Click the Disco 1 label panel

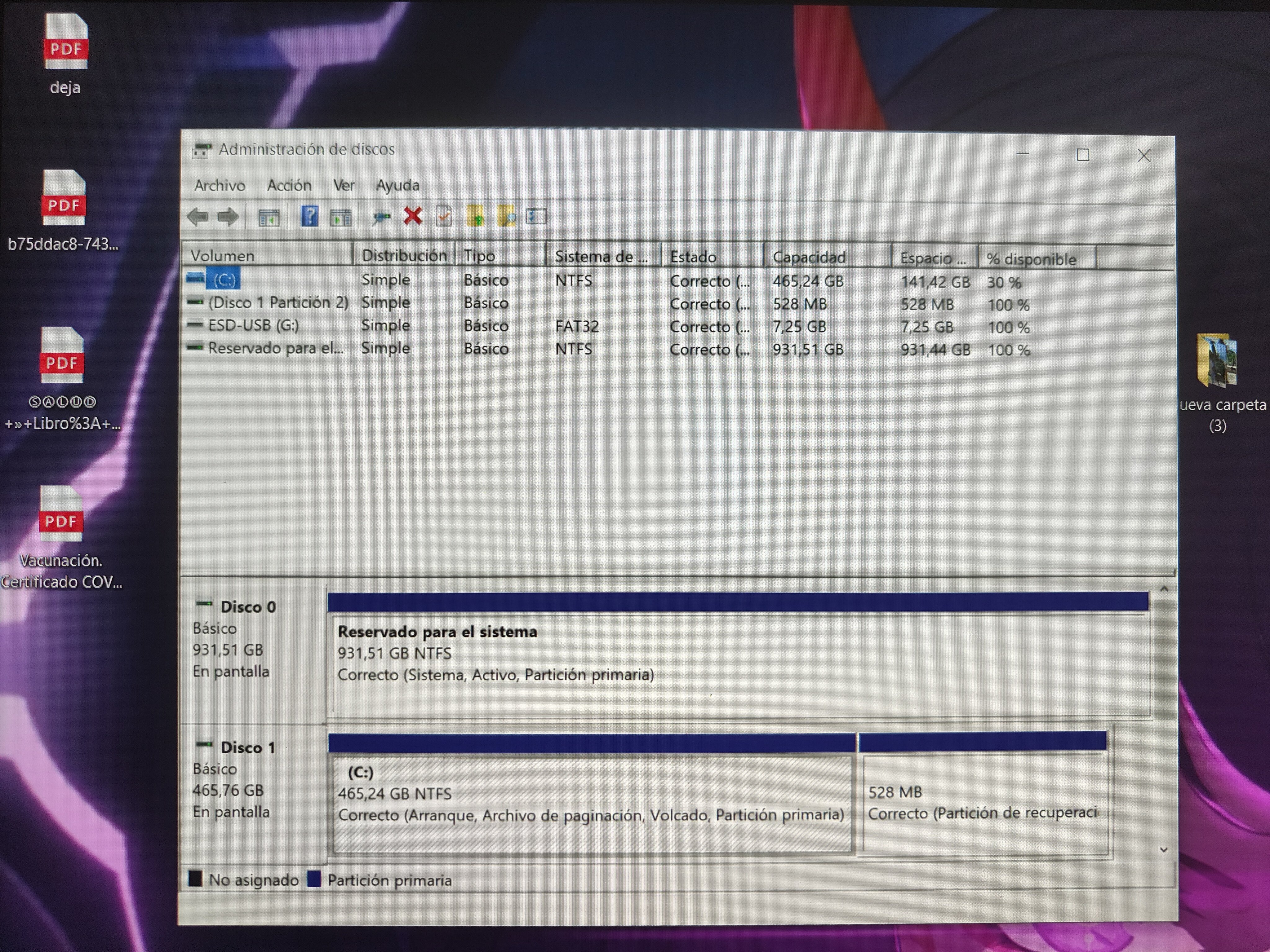click(253, 794)
